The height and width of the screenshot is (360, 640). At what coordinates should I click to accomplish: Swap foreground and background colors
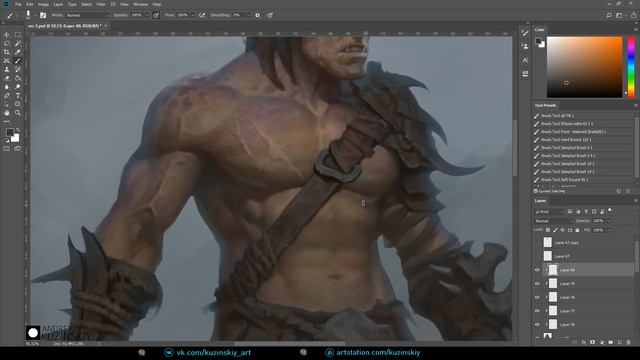(18, 130)
